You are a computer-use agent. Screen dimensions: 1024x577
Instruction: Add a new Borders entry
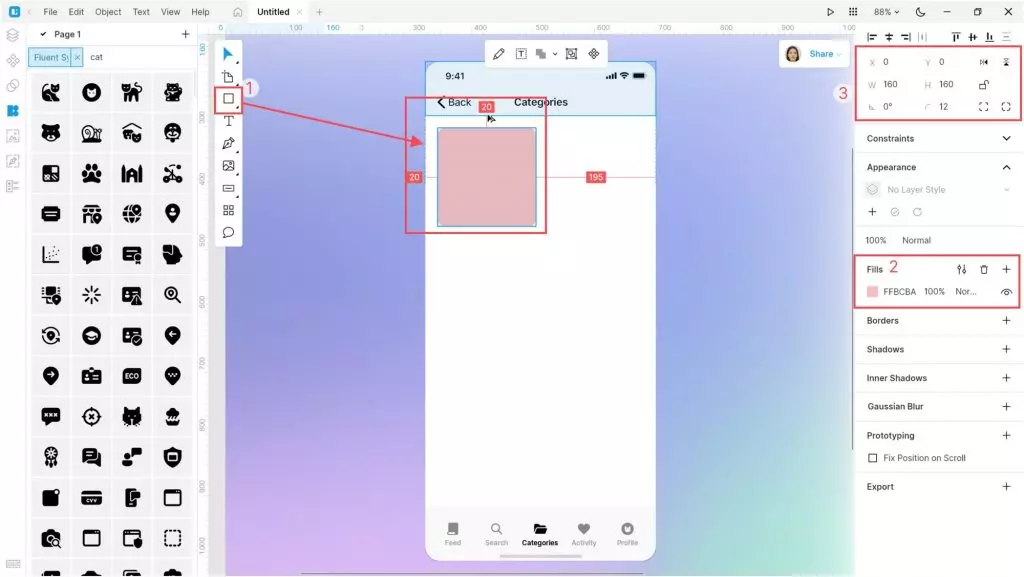coord(1006,320)
